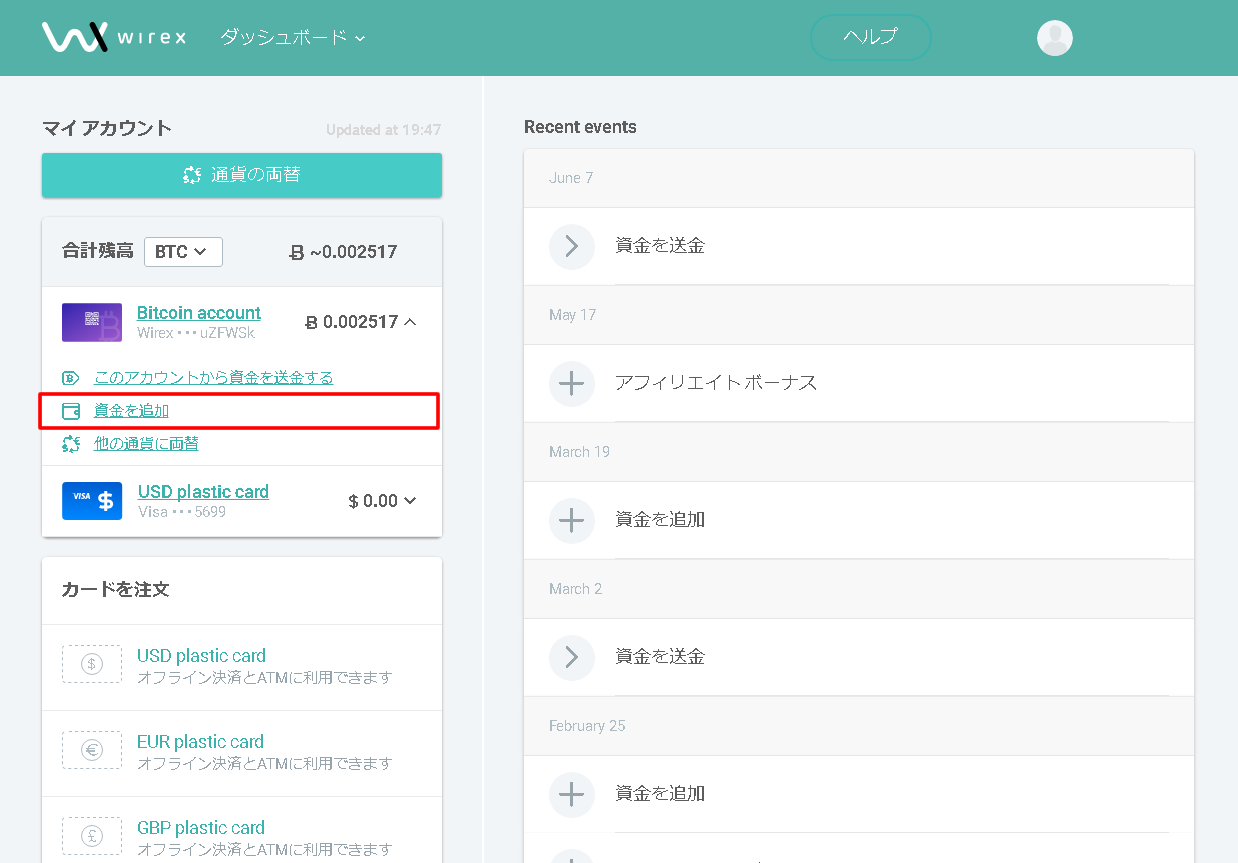Open February 25 資金を追加 event
Image resolution: width=1238 pixels, height=863 pixels.
[x=859, y=794]
